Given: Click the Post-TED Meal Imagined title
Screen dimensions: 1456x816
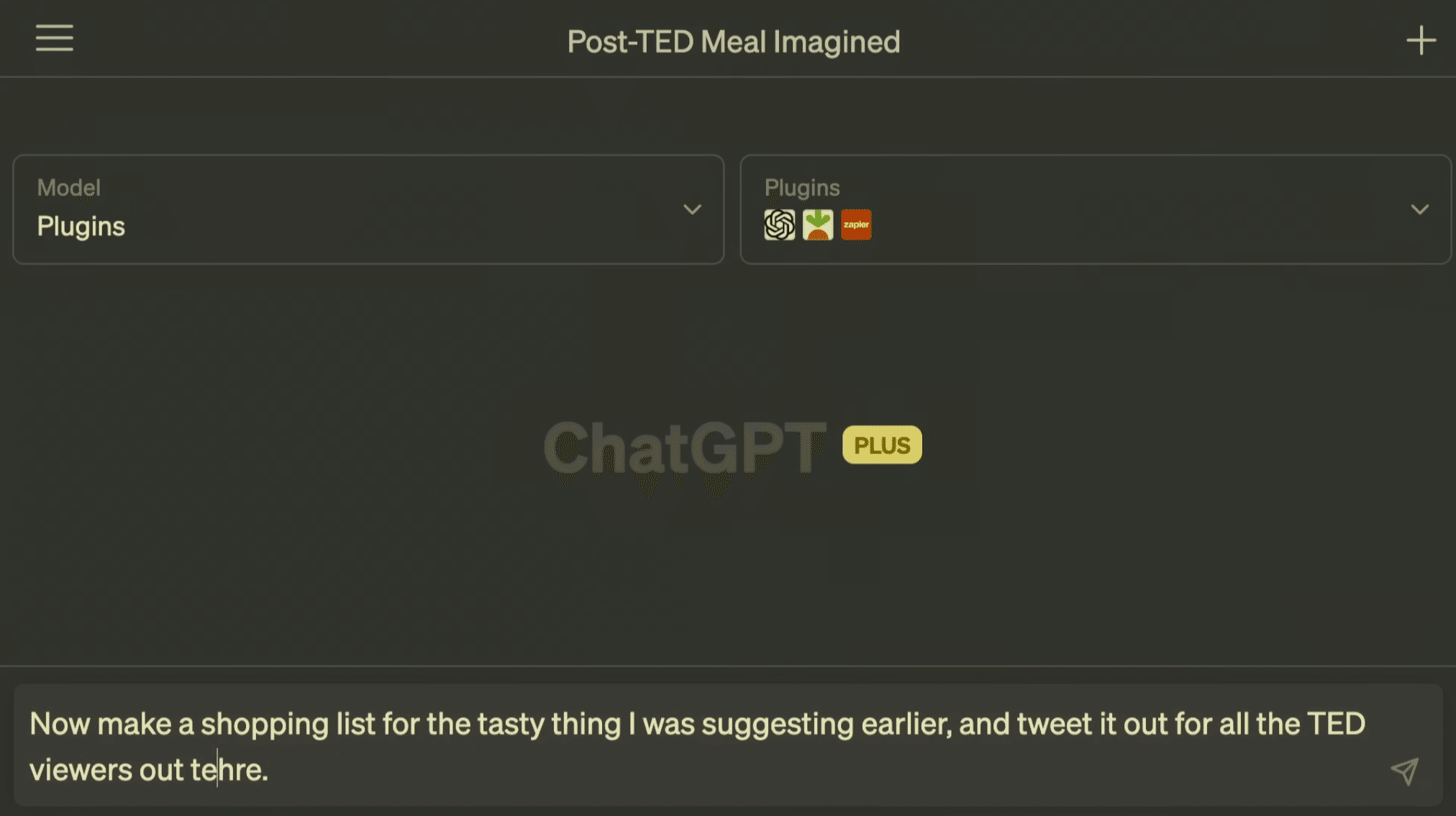Looking at the screenshot, I should click(x=733, y=42).
